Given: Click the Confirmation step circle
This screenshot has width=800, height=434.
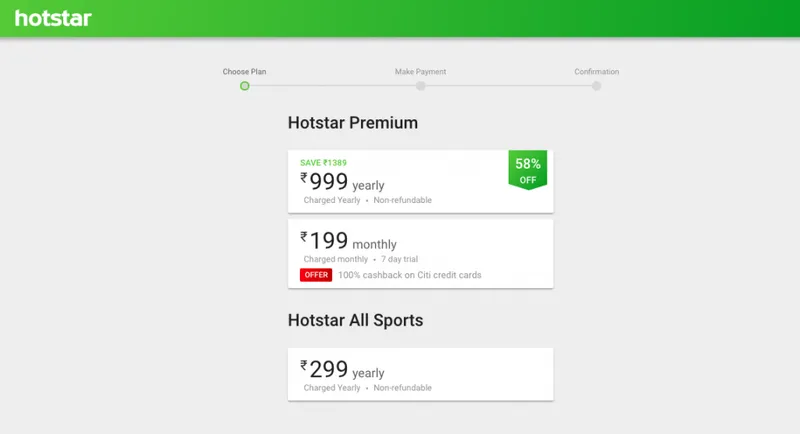Looking at the screenshot, I should [x=596, y=86].
